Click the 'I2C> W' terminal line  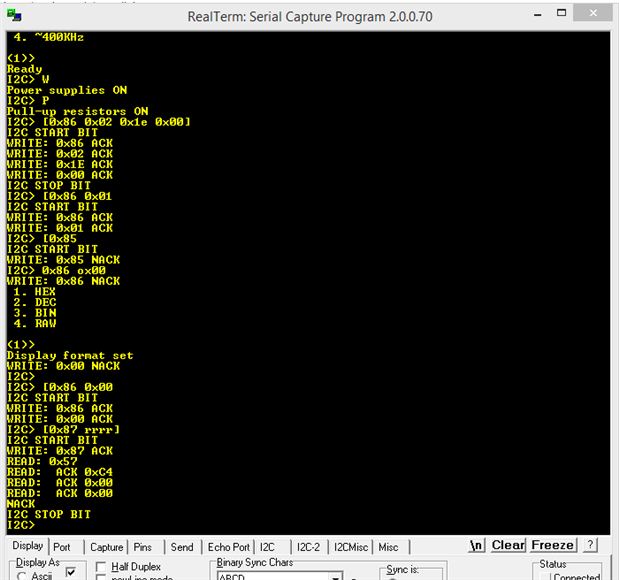(x=28, y=80)
